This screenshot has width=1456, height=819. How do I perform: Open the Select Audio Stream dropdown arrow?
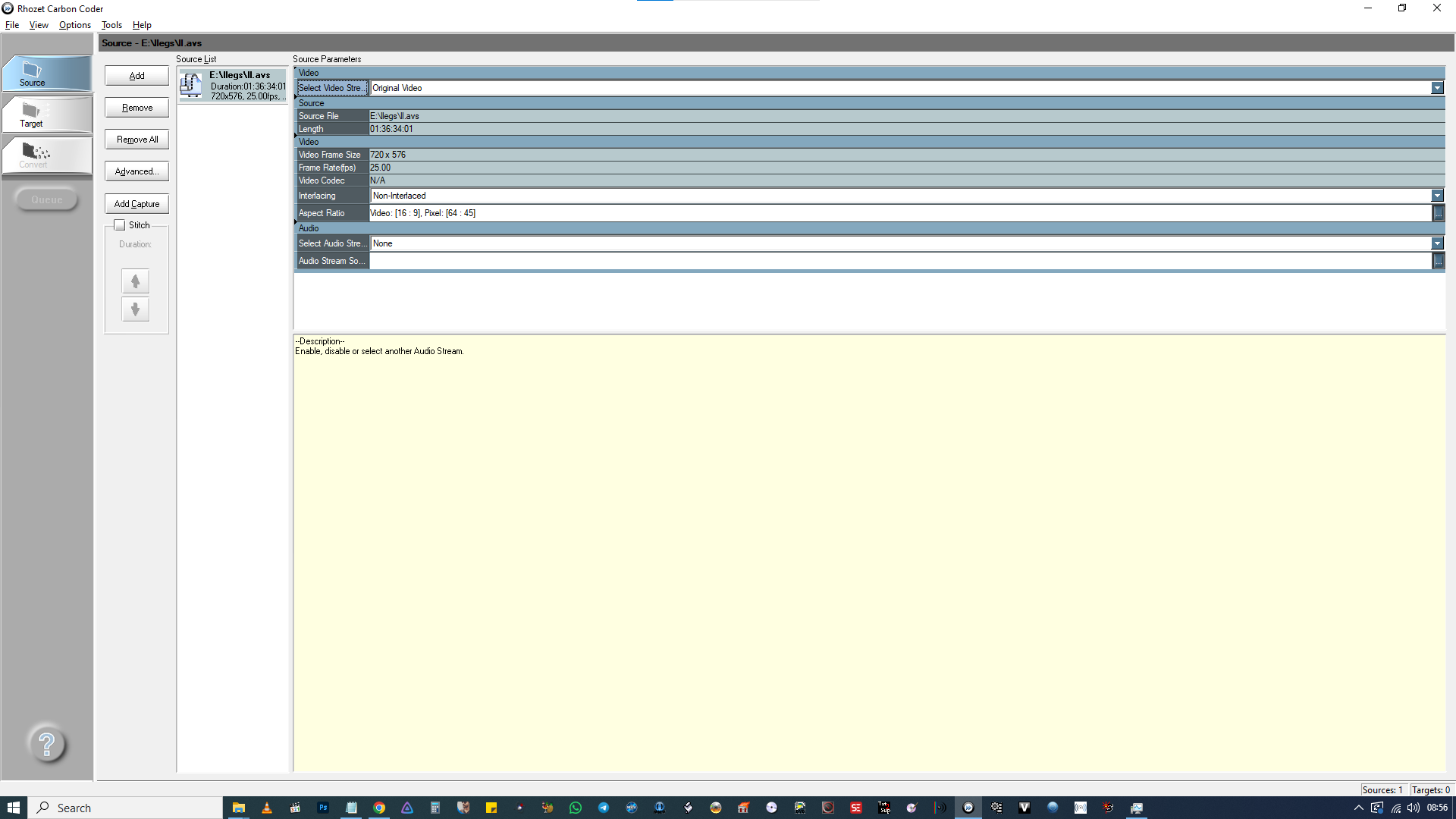tap(1437, 243)
